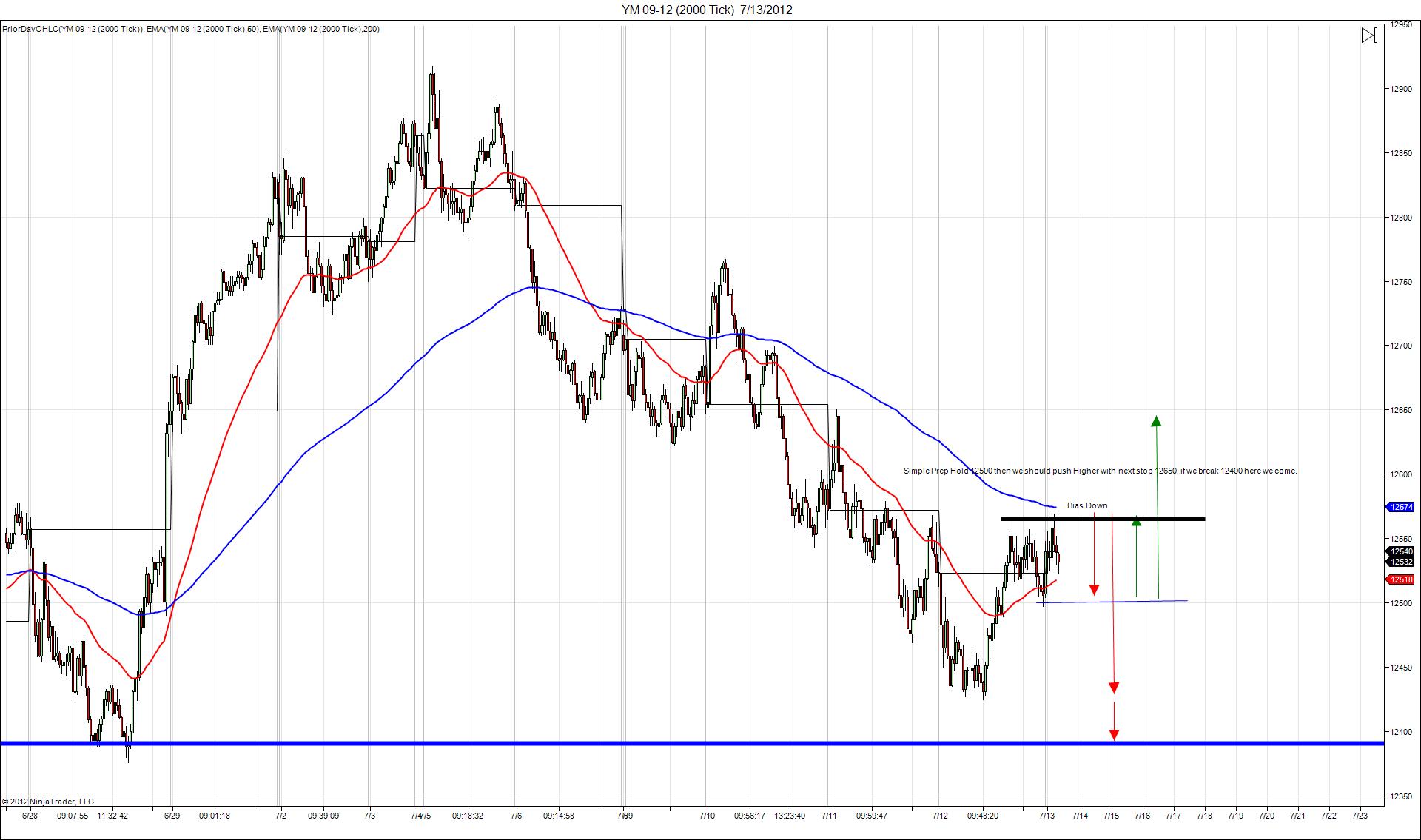The height and width of the screenshot is (840, 1421).
Task: Click the 12950 price axis label
Action: pyautogui.click(x=1401, y=24)
